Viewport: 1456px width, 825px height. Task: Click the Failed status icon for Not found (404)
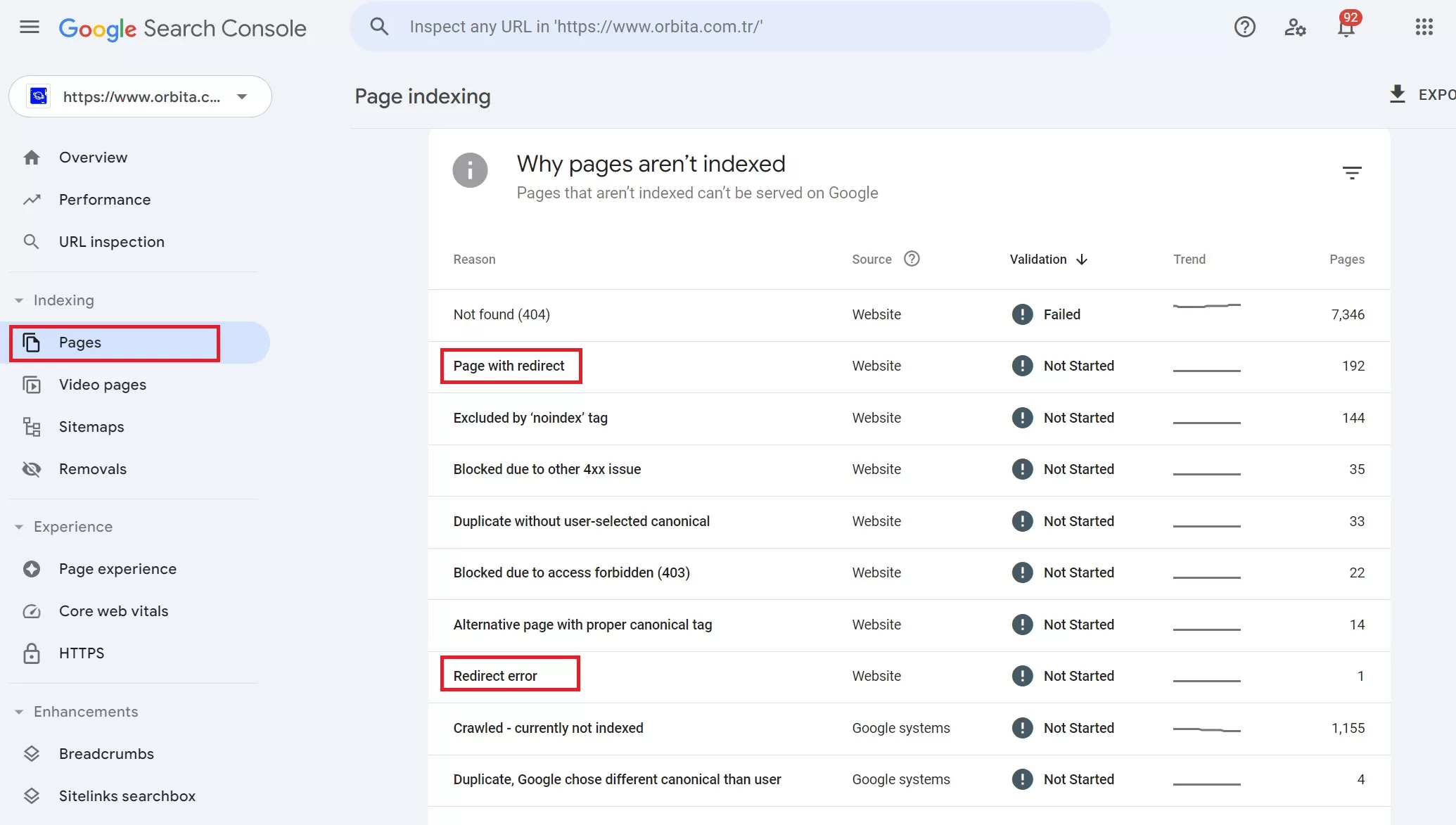pos(1022,314)
